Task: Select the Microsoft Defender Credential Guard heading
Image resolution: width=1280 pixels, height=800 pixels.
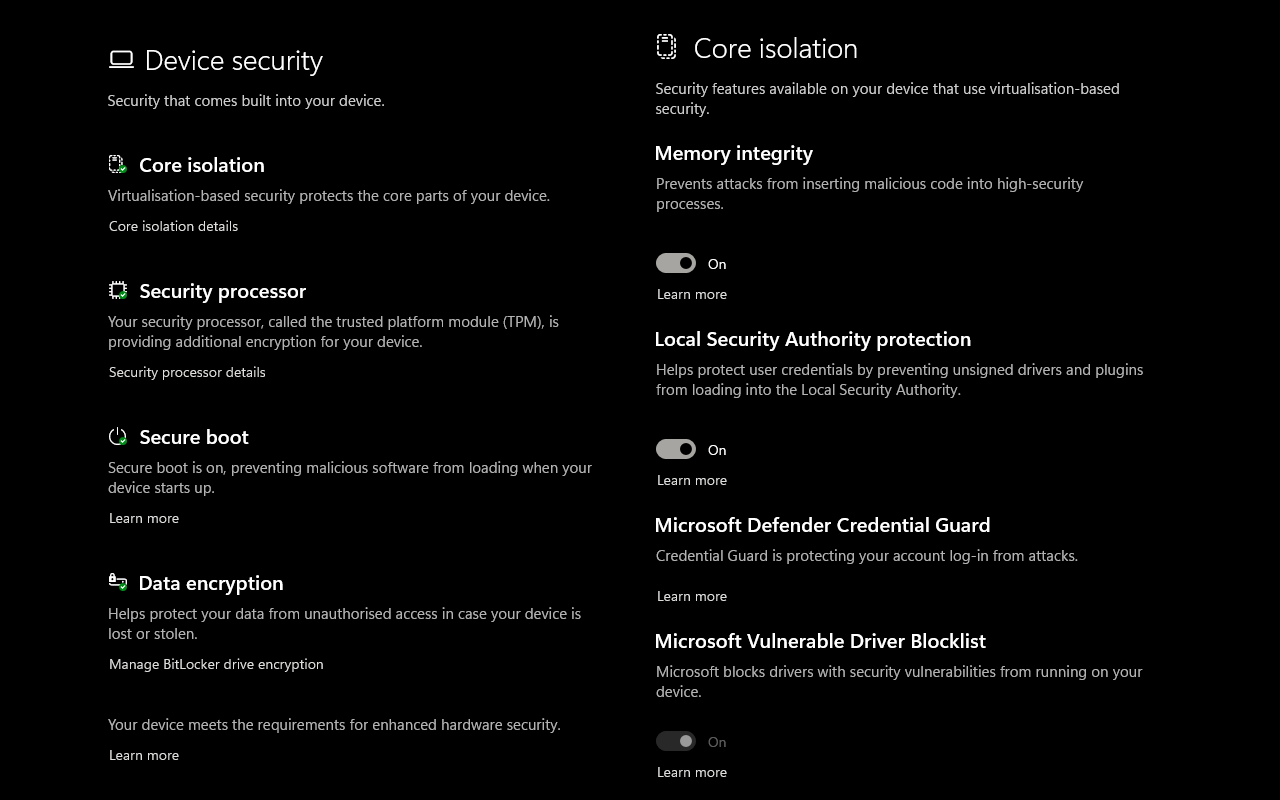Action: tap(822, 525)
